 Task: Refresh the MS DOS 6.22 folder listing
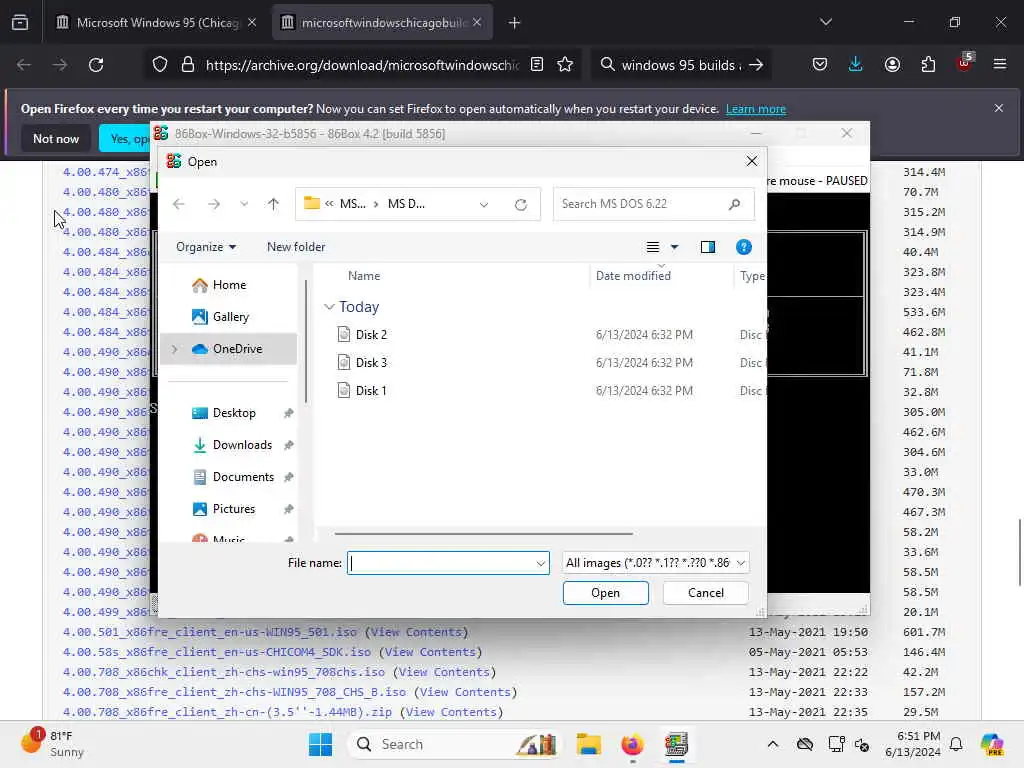520,204
